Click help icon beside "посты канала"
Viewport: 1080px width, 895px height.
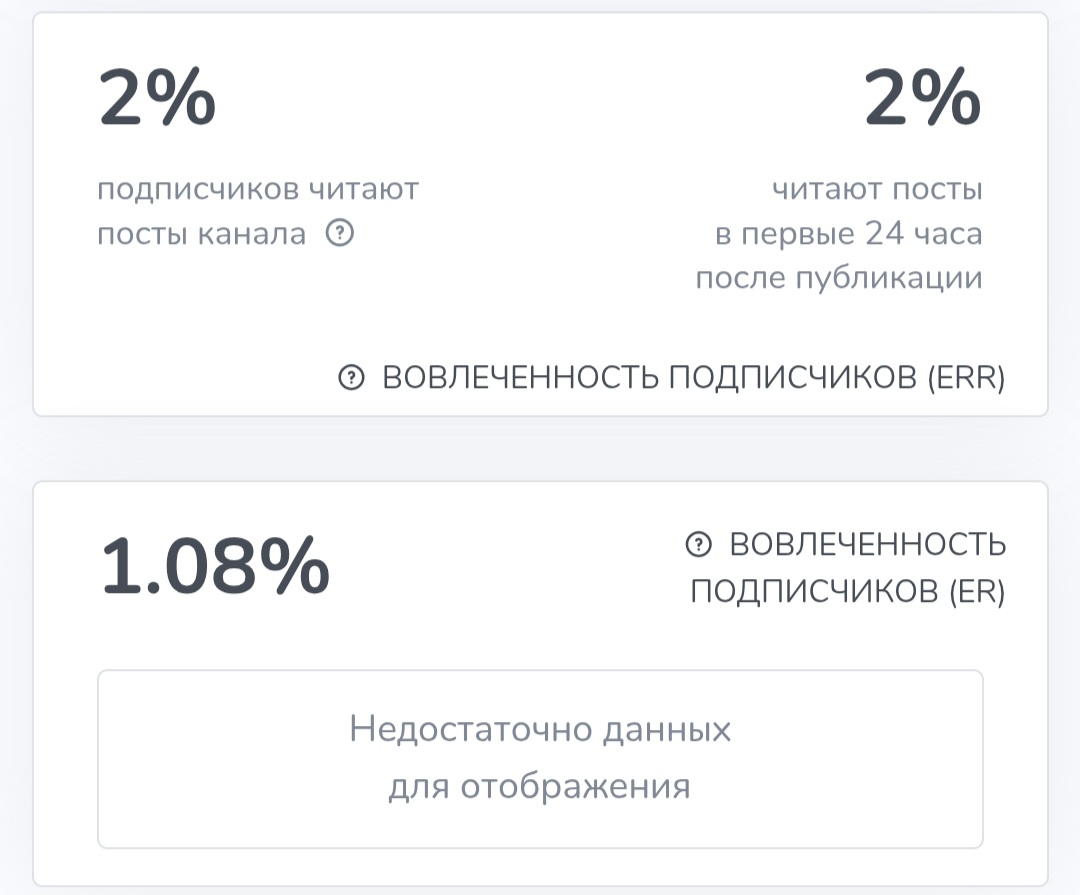(x=341, y=235)
